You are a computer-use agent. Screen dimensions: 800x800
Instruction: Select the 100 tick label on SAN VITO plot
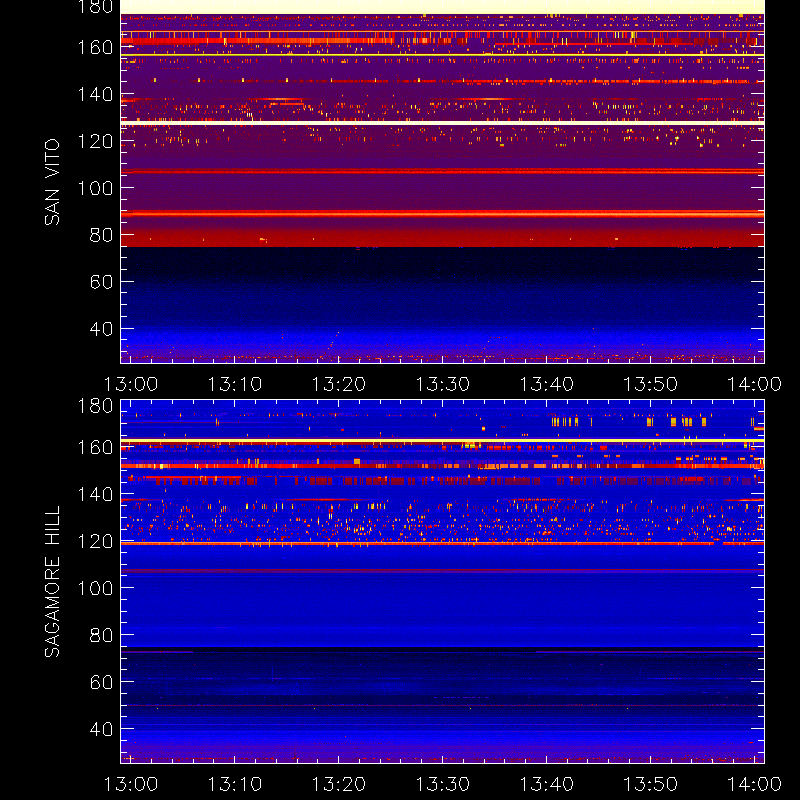coord(95,188)
